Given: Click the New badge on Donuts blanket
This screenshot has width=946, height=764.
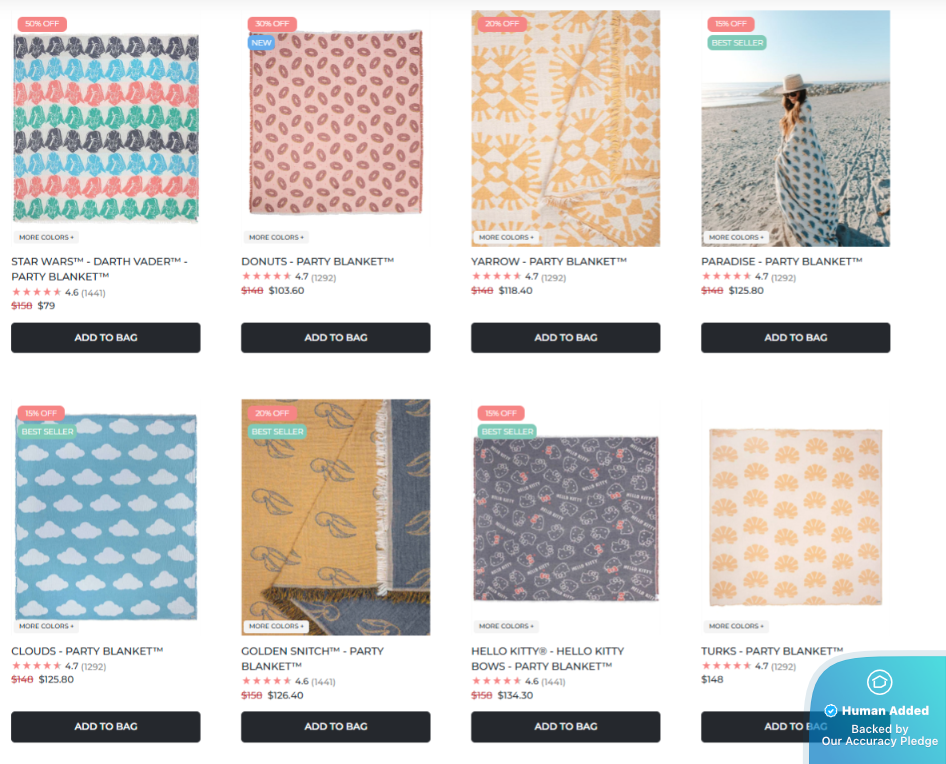Looking at the screenshot, I should click(x=261, y=43).
